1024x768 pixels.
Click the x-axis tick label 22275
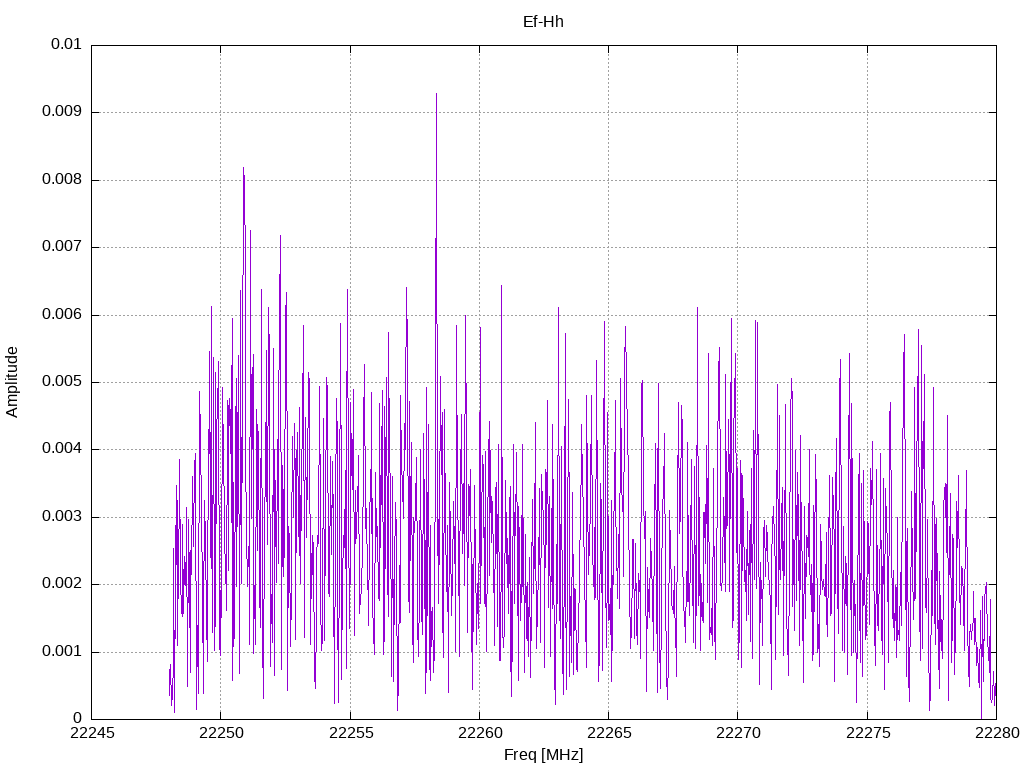(868, 733)
